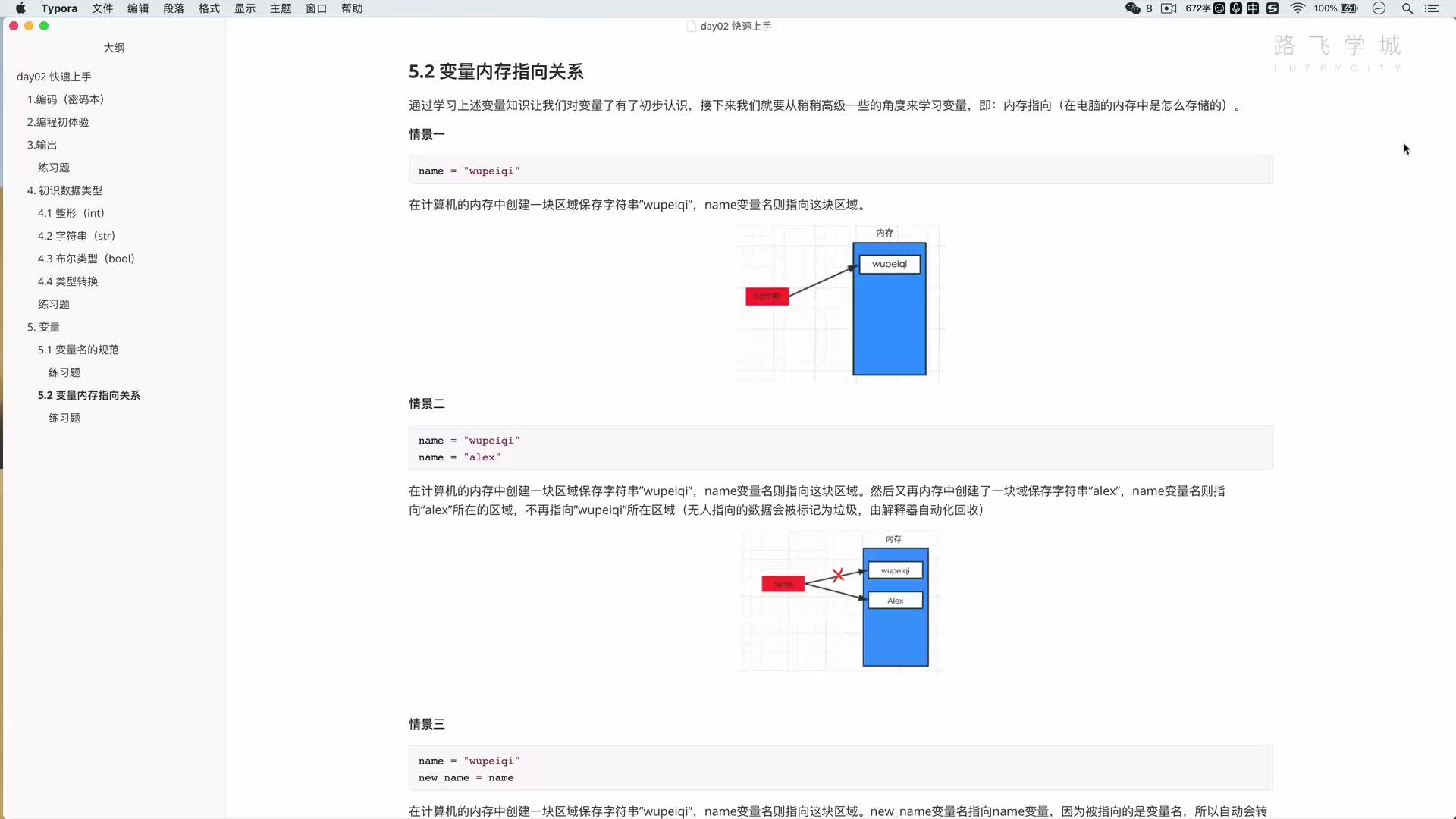Click the red close window button

point(14,26)
